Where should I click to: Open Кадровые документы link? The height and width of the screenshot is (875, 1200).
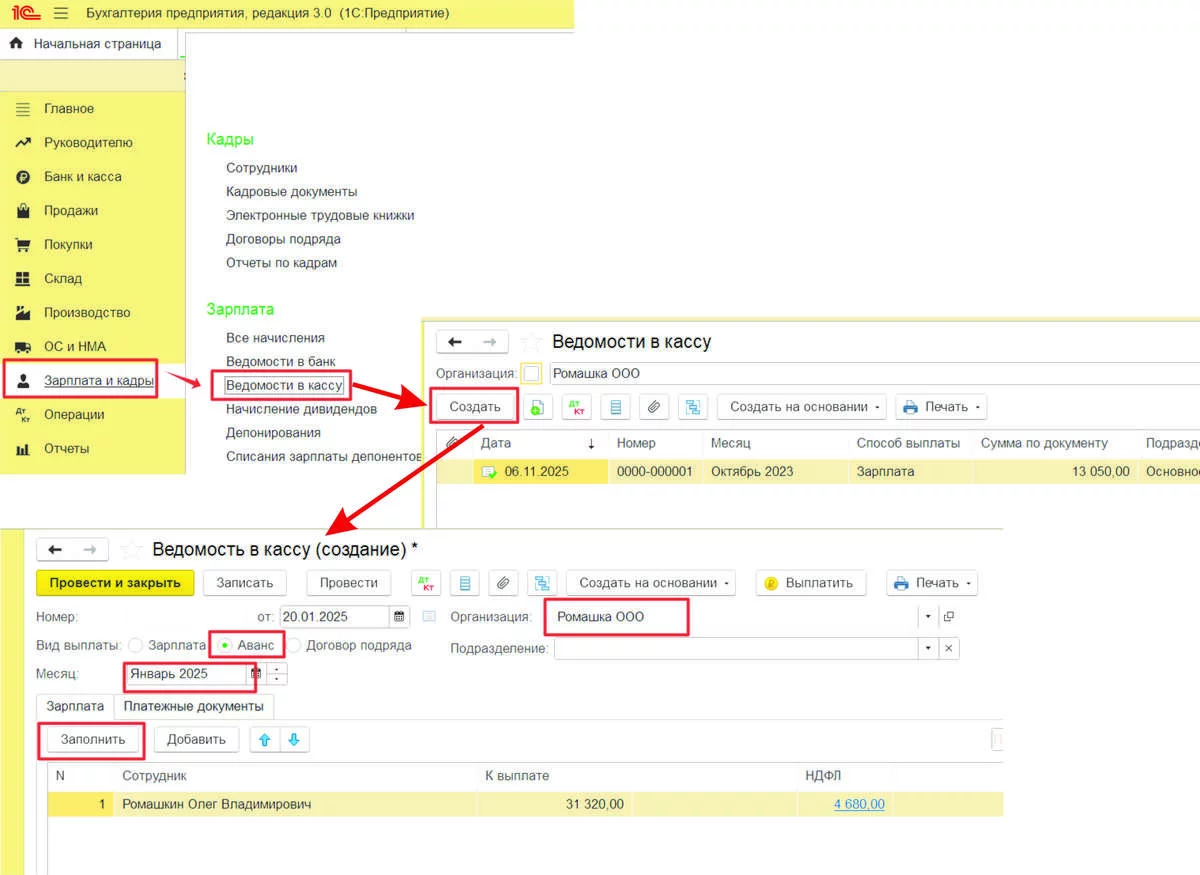click(292, 191)
